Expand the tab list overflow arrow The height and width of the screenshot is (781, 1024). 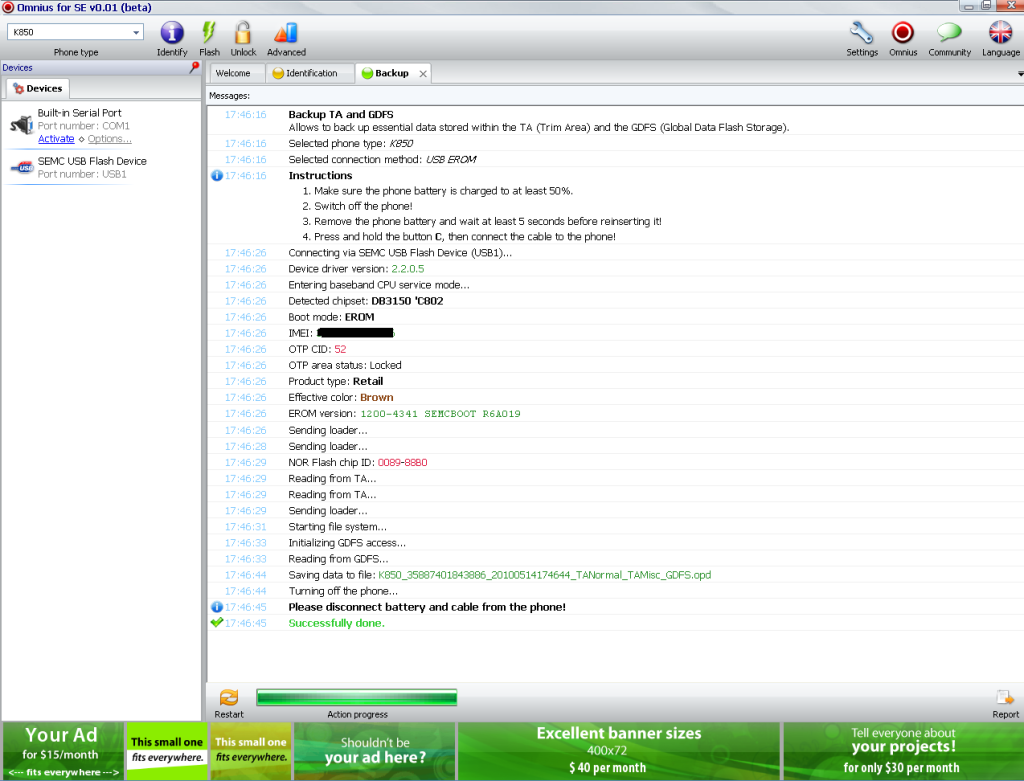tap(1019, 74)
